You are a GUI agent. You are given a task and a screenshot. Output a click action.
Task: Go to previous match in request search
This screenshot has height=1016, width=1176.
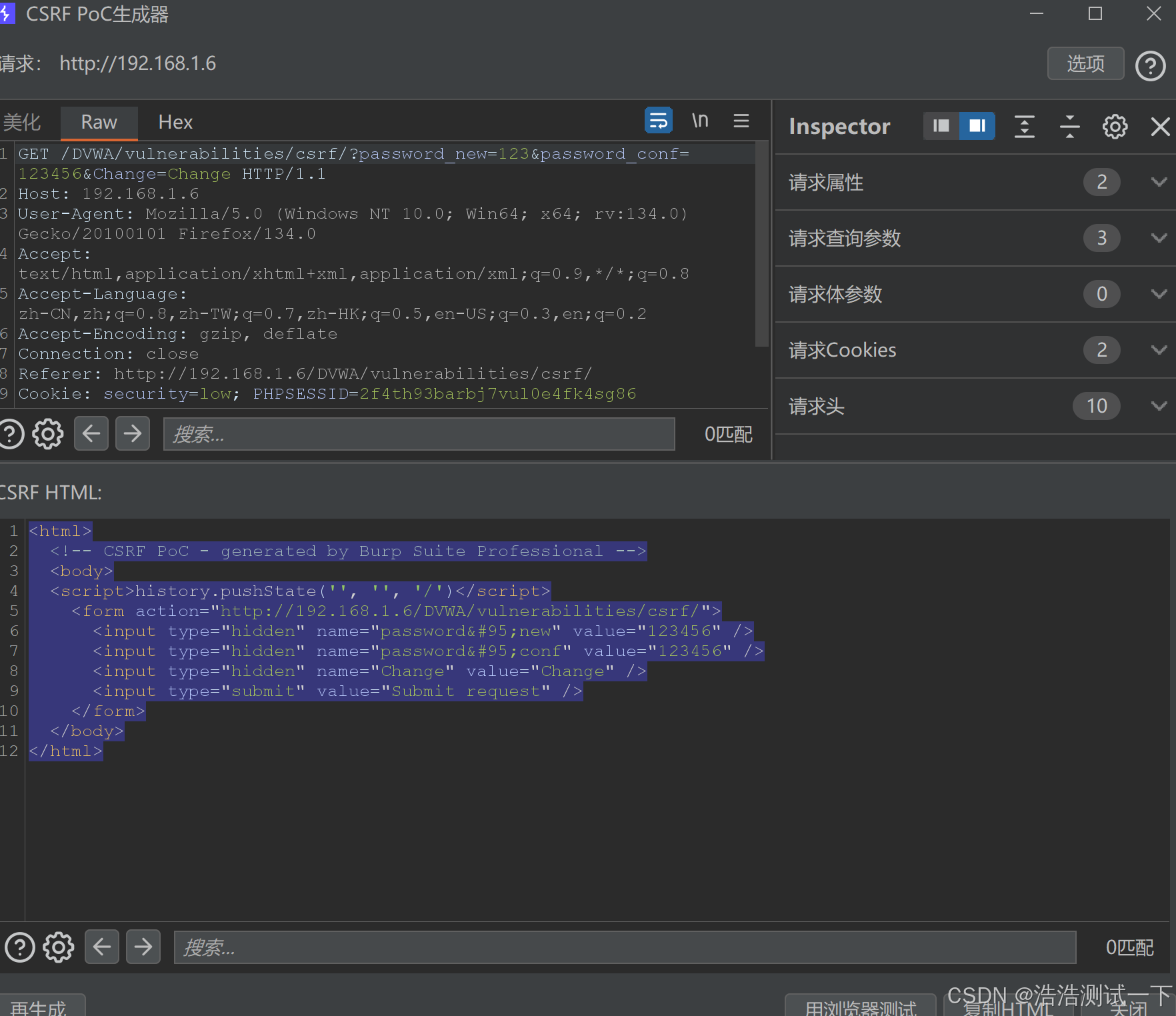[91, 433]
